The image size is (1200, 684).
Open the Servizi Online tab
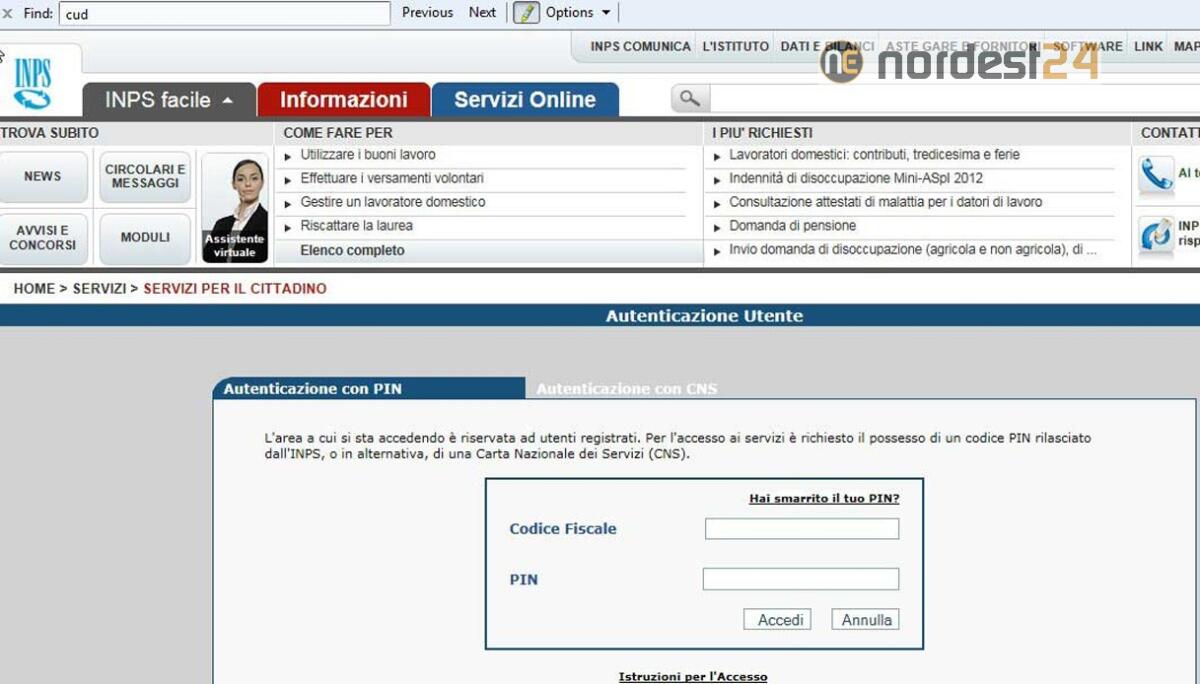pyautogui.click(x=526, y=99)
